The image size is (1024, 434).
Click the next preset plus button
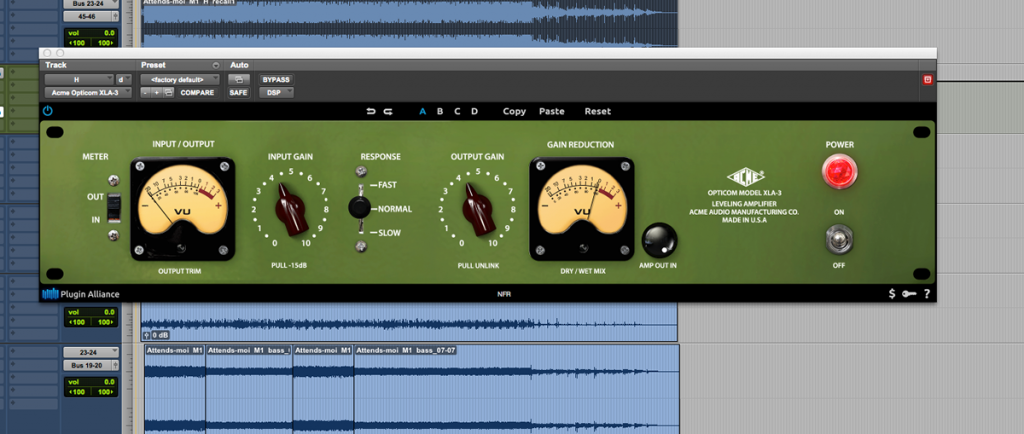[157, 93]
